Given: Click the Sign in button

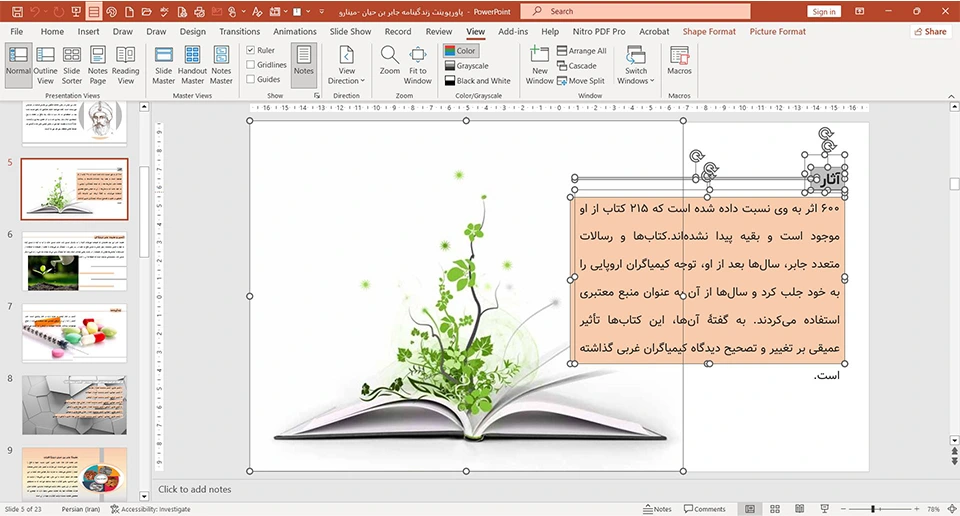Looking at the screenshot, I should (823, 12).
